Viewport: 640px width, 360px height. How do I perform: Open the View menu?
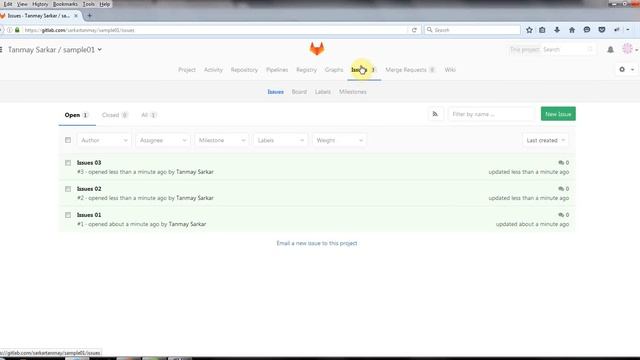(x=22, y=4)
